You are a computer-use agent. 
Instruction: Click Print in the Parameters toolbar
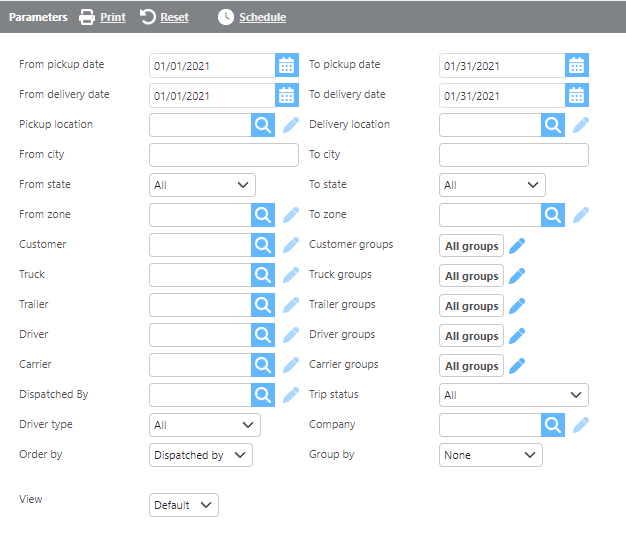[103, 17]
